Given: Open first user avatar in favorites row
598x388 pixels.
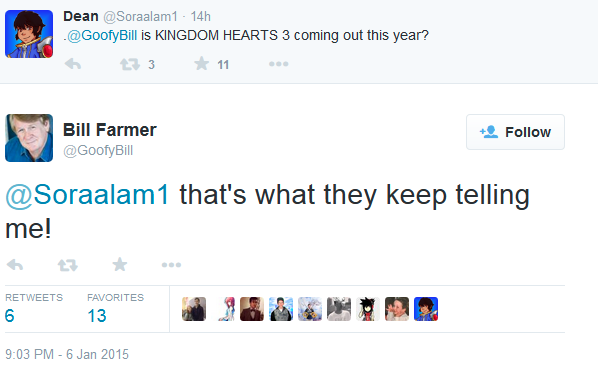Looking at the screenshot, I should tap(194, 309).
